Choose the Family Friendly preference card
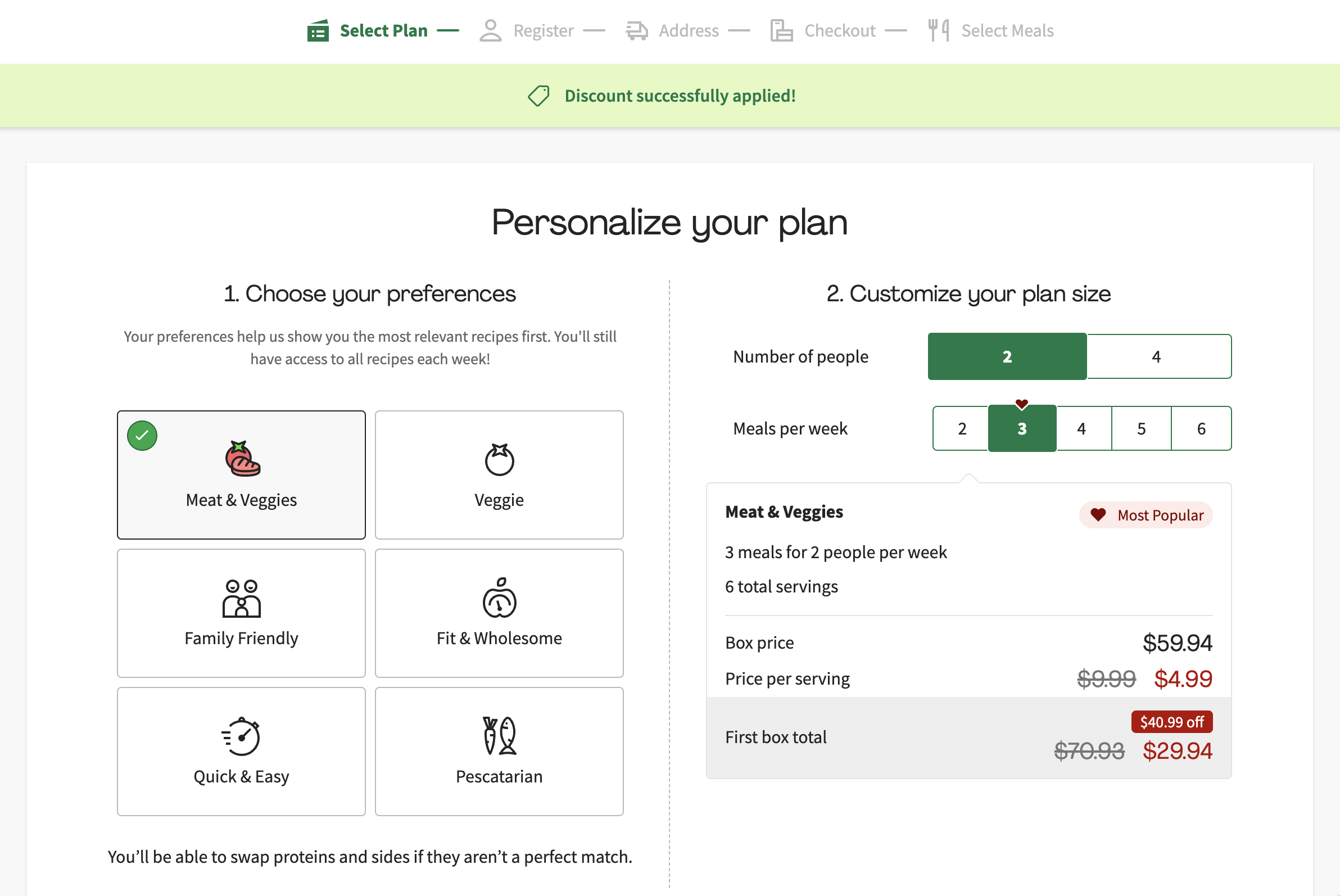The height and width of the screenshot is (896, 1340). 241,613
